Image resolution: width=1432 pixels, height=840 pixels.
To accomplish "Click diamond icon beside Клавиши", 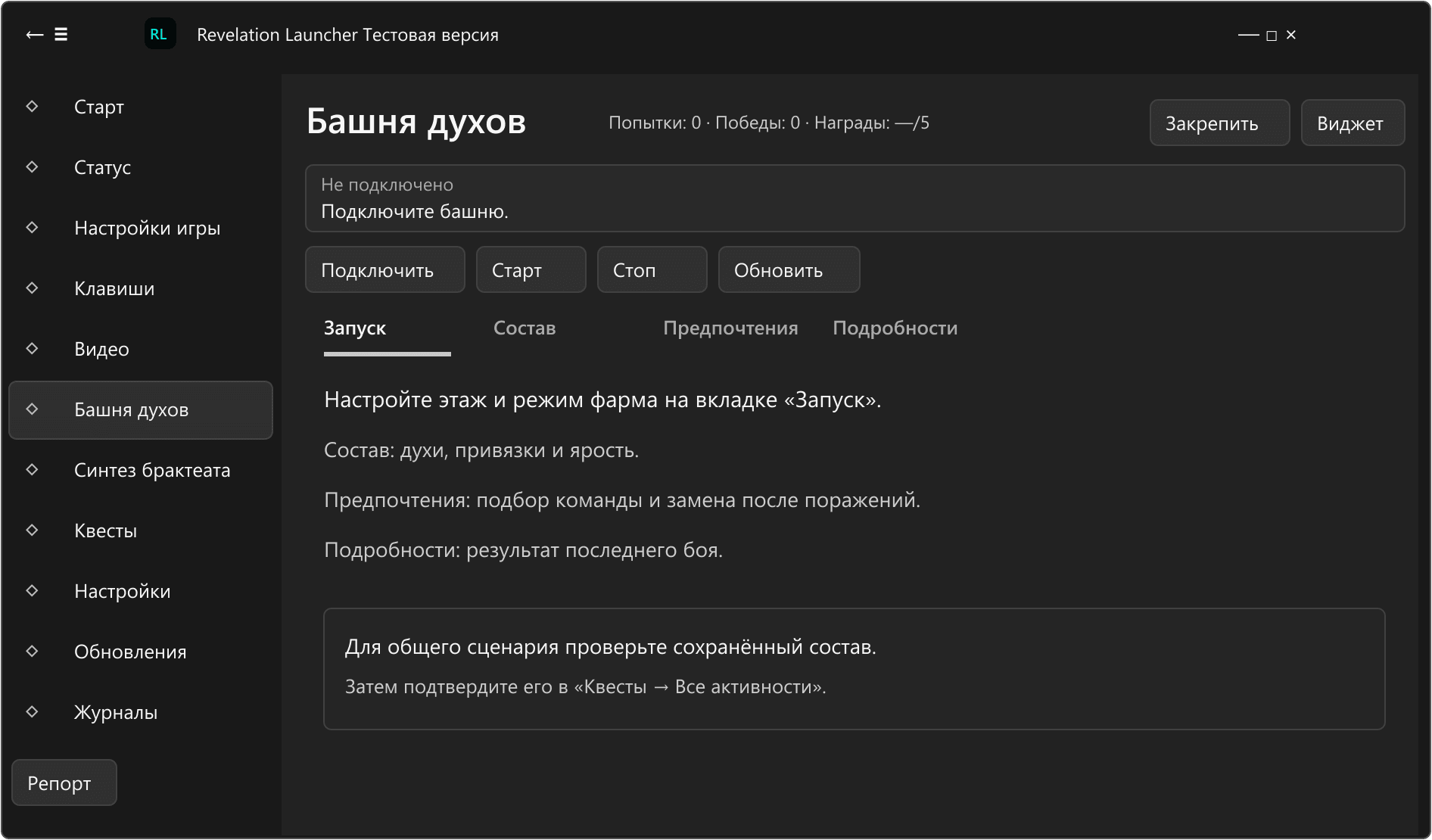I will pyautogui.click(x=32, y=288).
